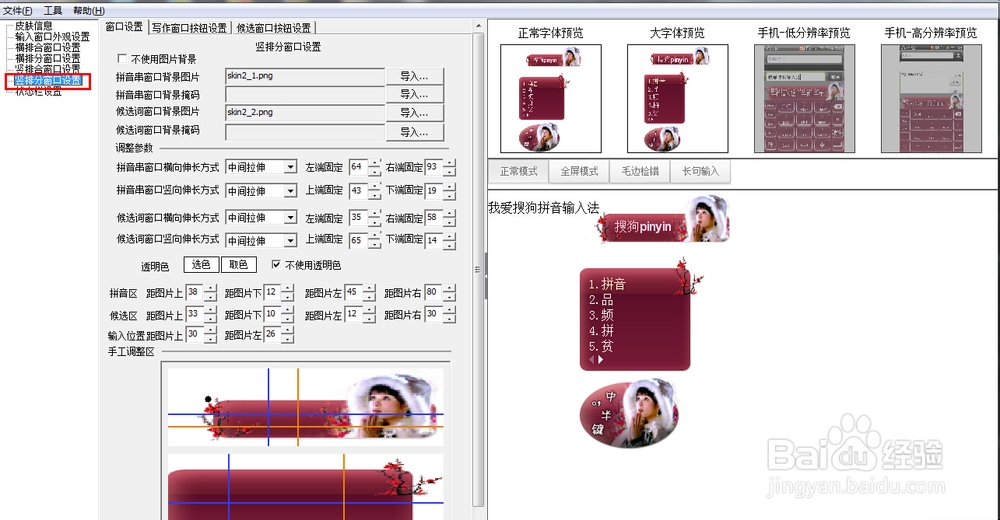Screen dimensions: 1000x520
Task: Select 皮肤信息 in the left tree
Action: (34, 26)
